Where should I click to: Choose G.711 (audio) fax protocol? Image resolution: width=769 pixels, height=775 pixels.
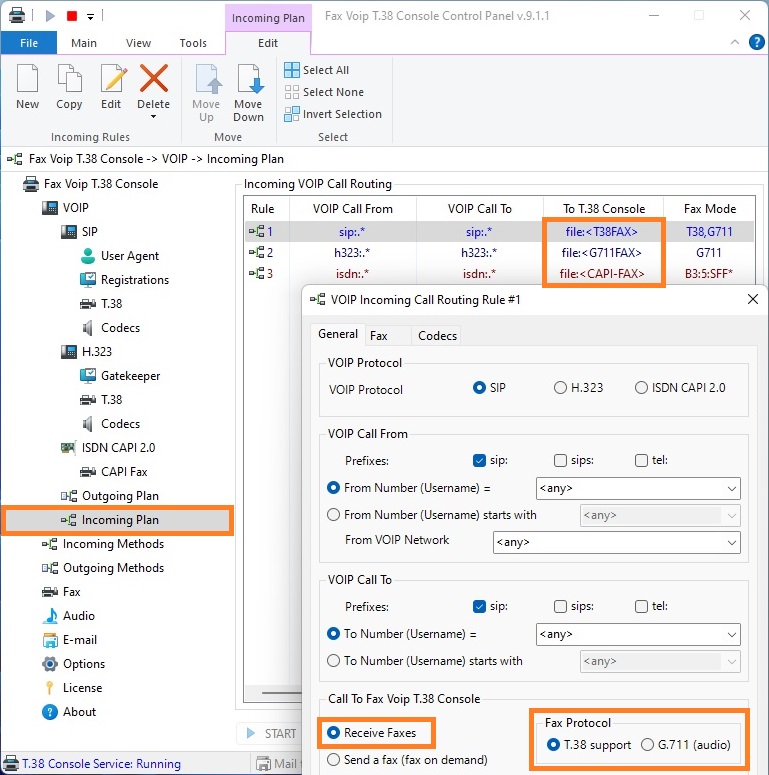coord(647,745)
